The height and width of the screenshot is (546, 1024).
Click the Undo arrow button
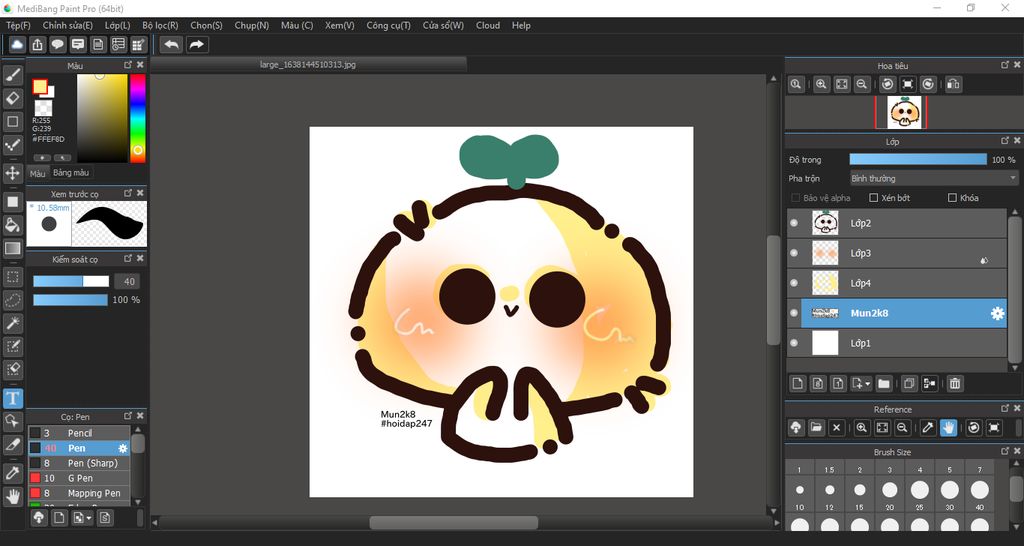pos(172,44)
